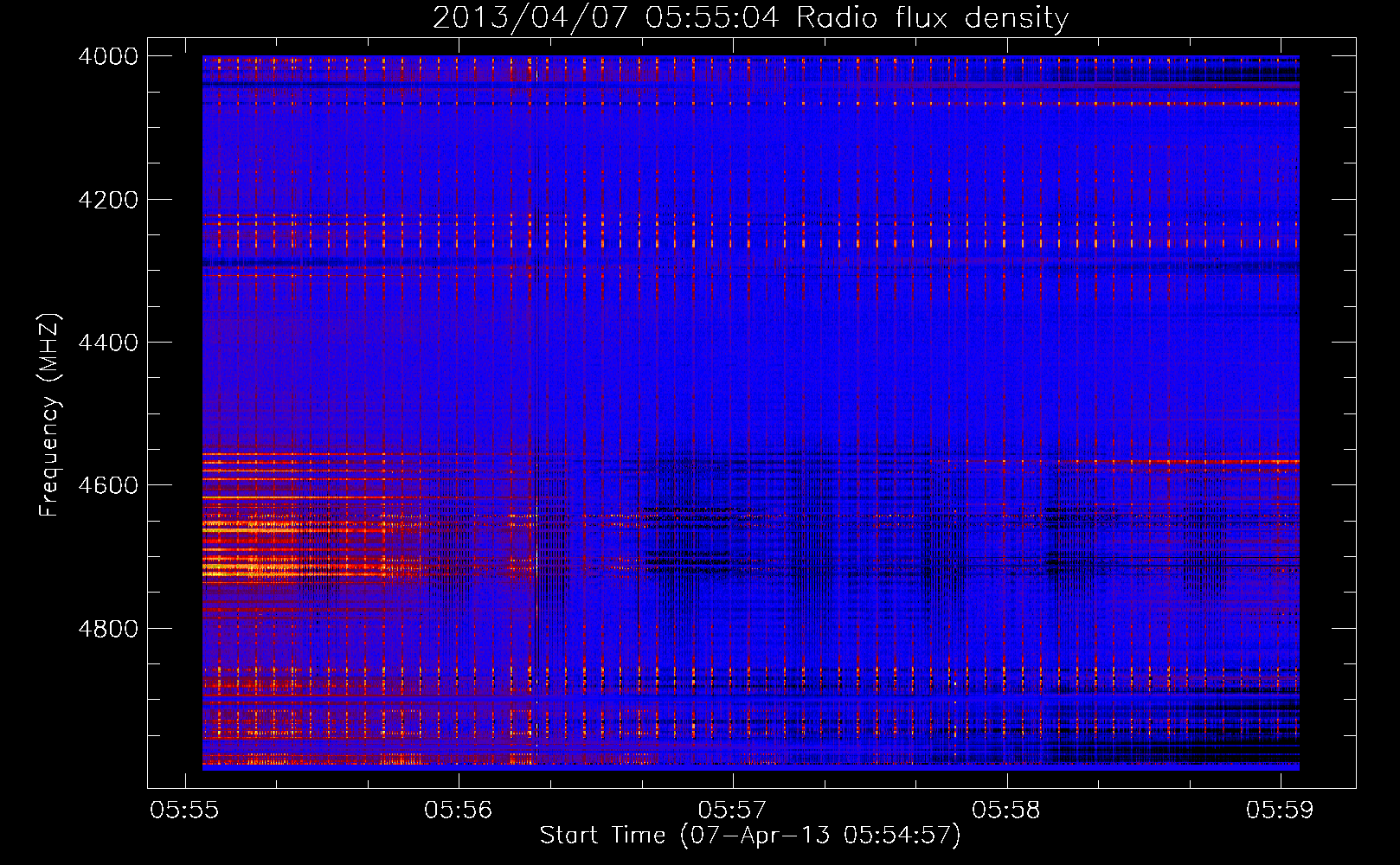Click the 05:58 time tick label
This screenshot has width=1400, height=865.
(x=1006, y=810)
